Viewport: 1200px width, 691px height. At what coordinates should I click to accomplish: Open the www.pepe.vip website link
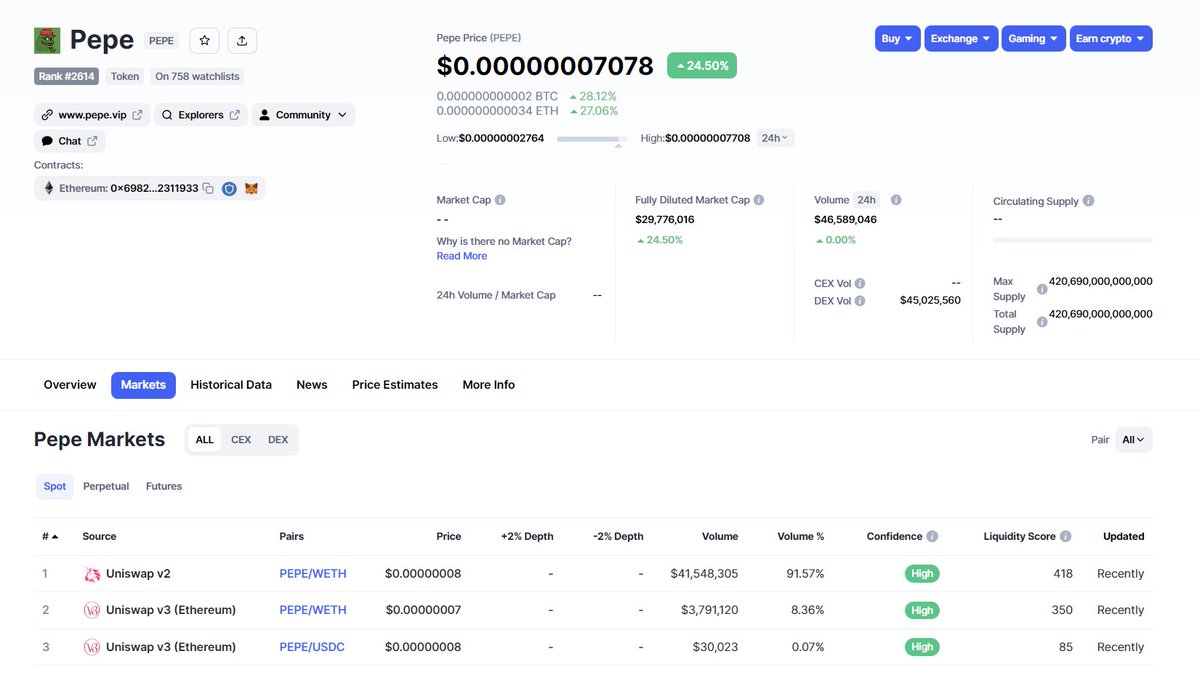coord(92,115)
